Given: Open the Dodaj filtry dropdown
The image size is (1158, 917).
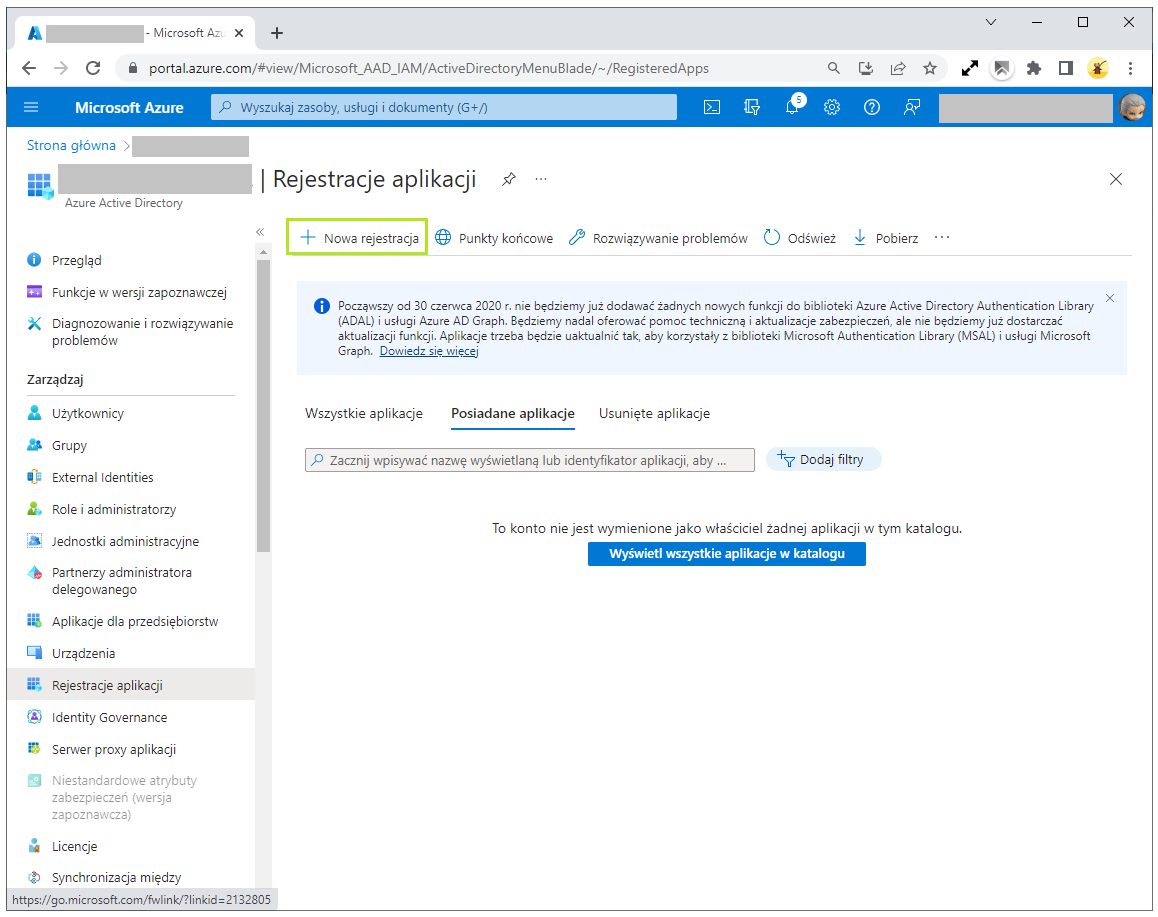Looking at the screenshot, I should tap(823, 459).
